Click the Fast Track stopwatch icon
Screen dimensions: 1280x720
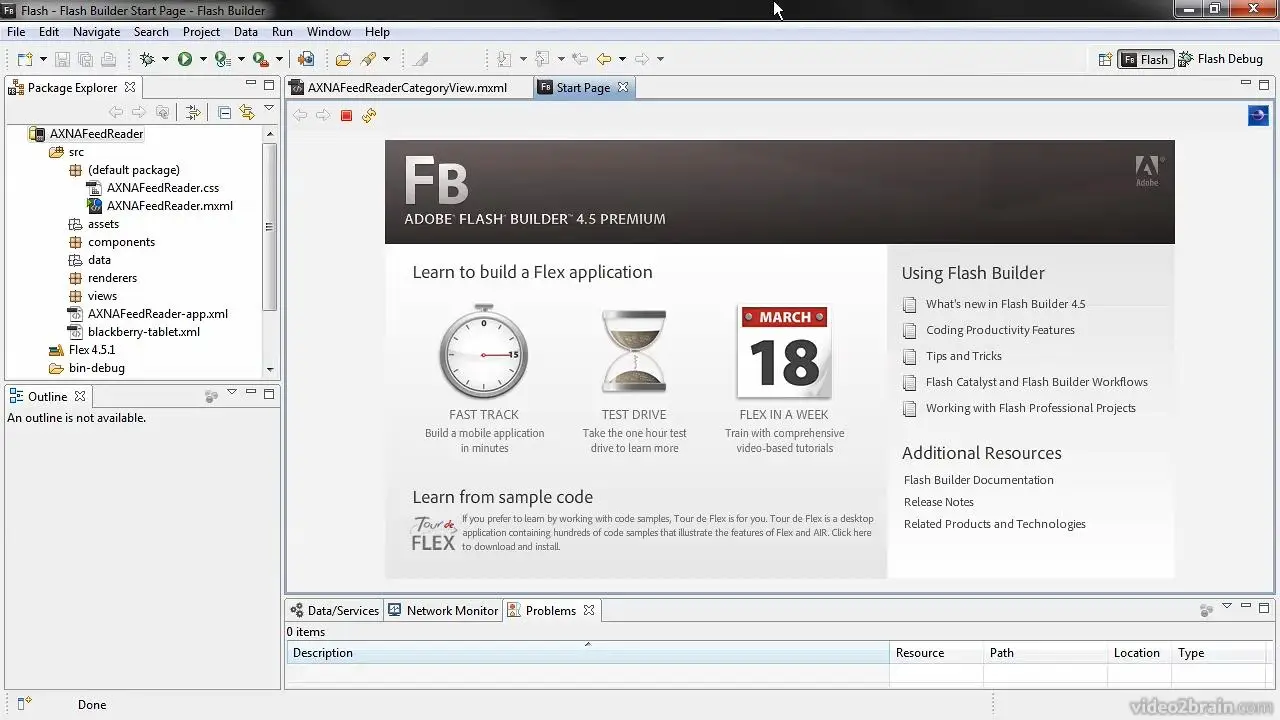484,353
